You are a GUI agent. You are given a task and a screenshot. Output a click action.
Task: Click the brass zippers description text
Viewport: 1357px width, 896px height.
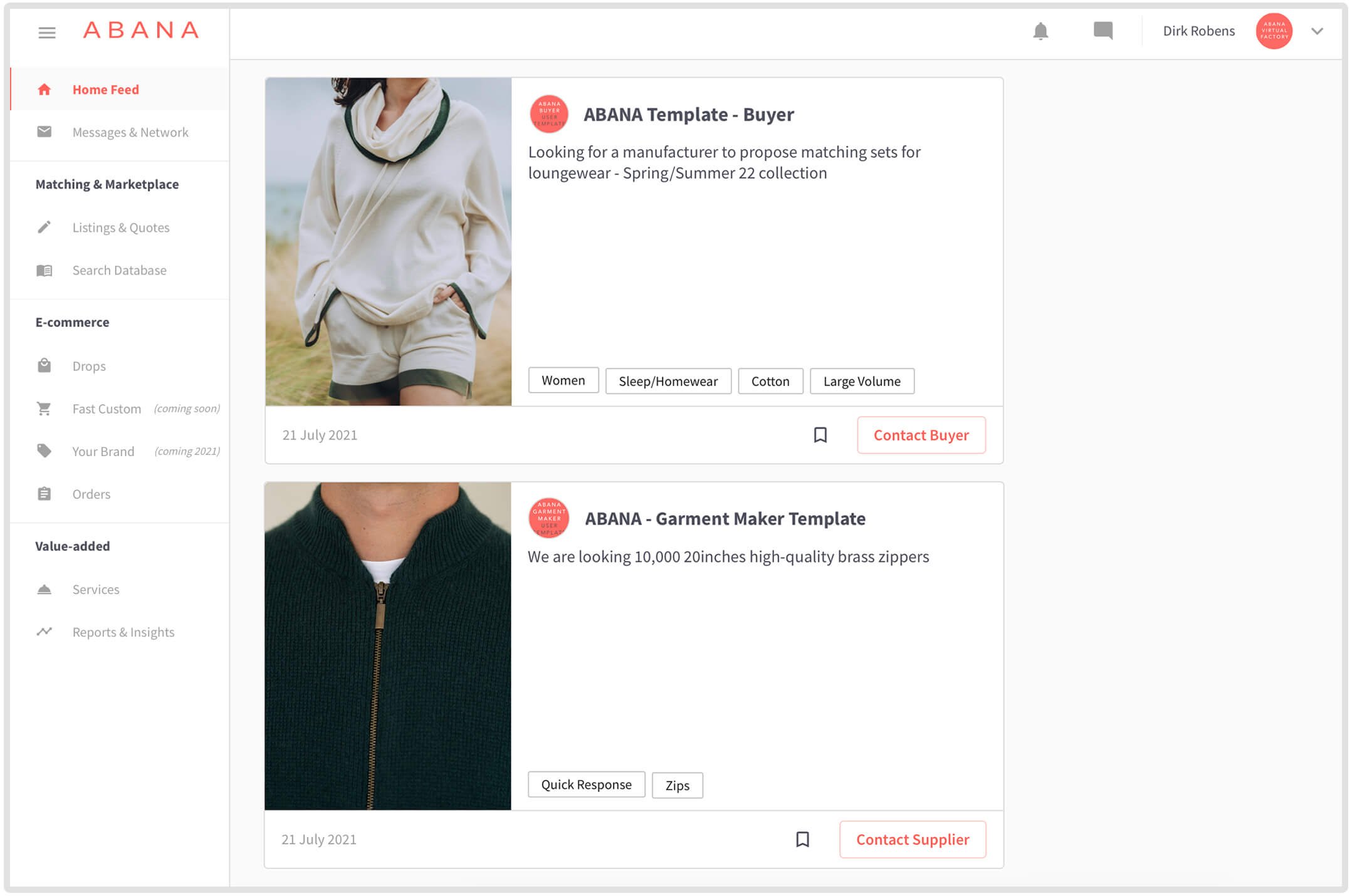click(728, 556)
